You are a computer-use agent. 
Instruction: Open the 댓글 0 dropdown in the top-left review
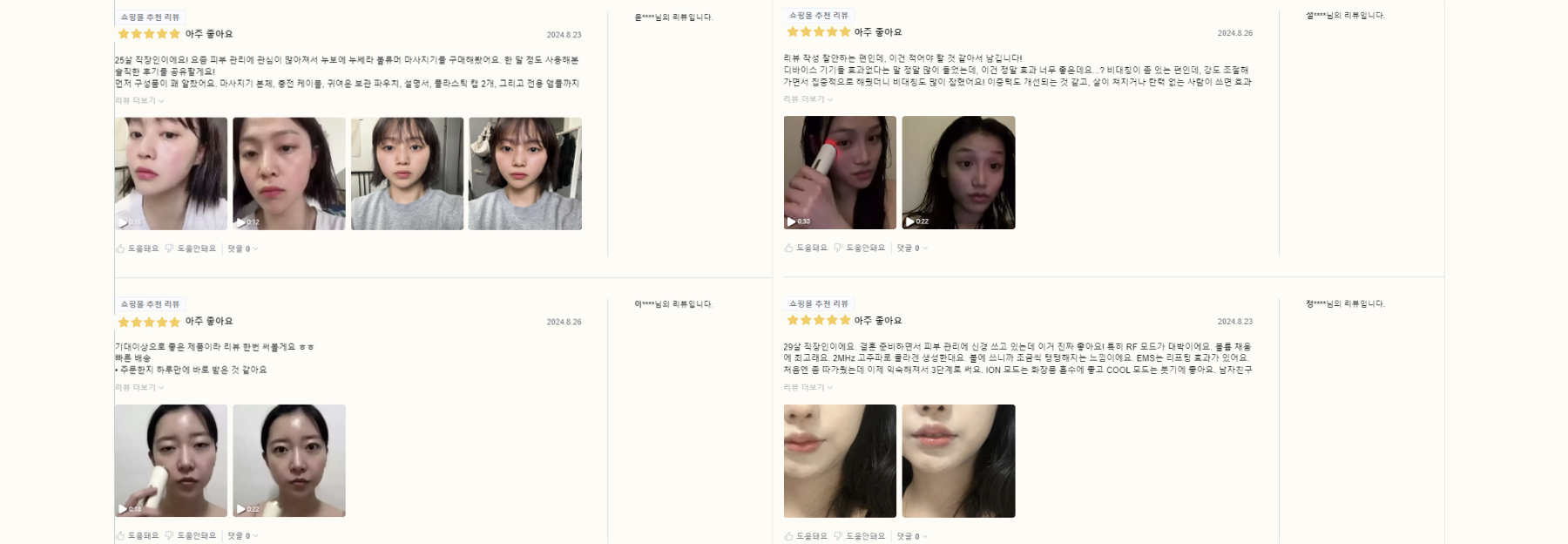243,248
